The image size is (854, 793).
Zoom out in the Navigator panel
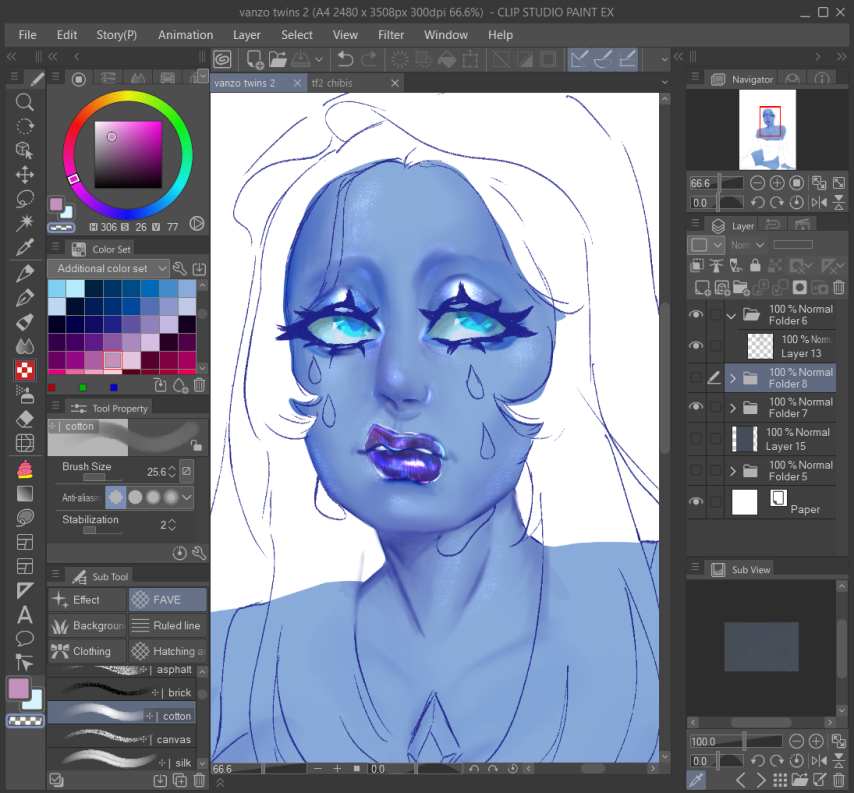coord(757,183)
